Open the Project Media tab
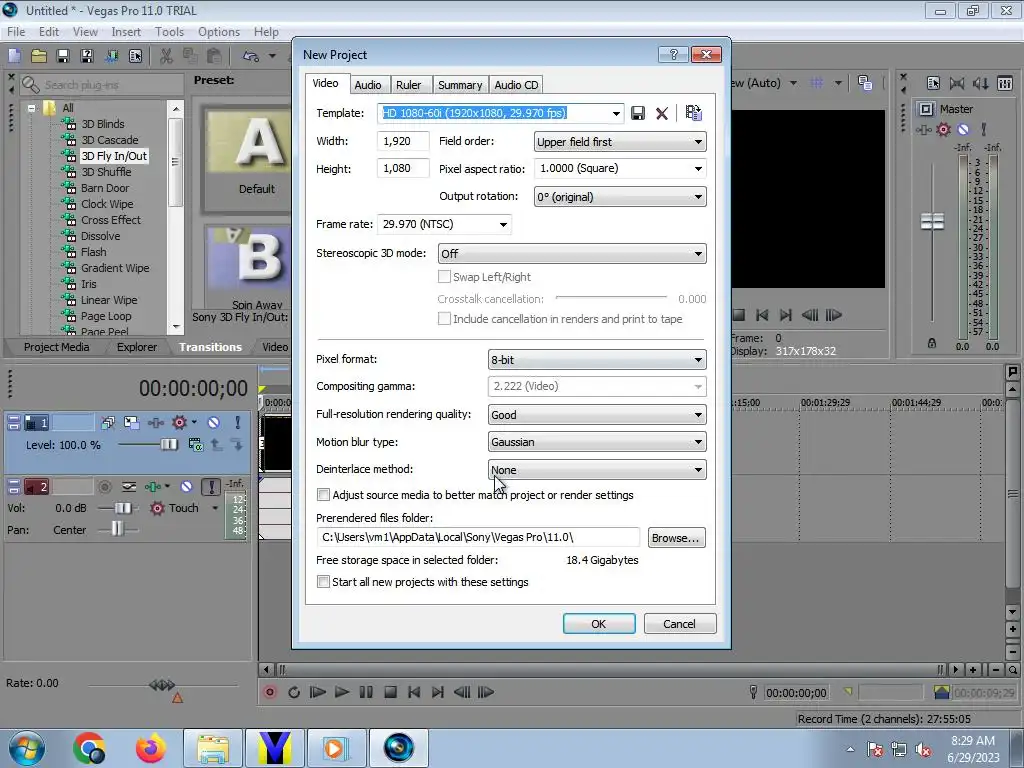 pos(56,347)
